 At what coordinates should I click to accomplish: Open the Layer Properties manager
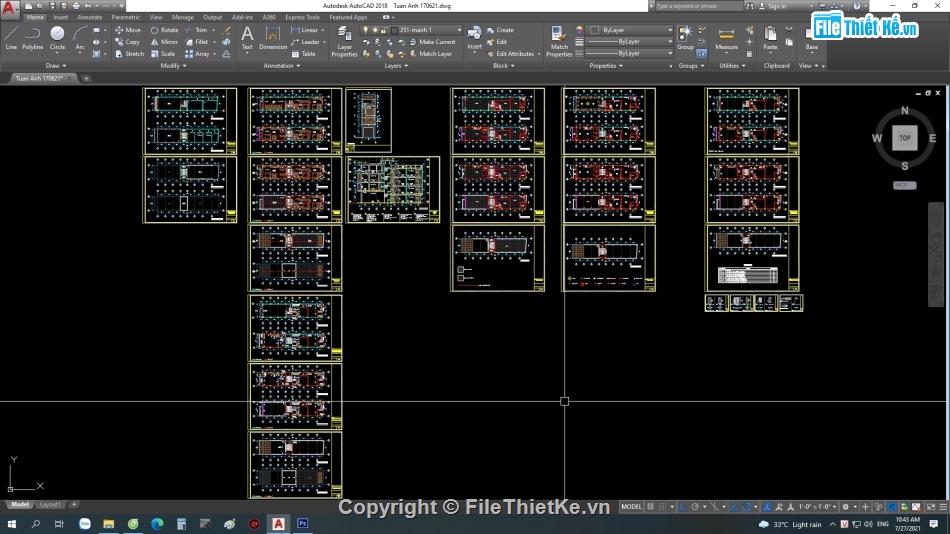click(x=344, y=41)
